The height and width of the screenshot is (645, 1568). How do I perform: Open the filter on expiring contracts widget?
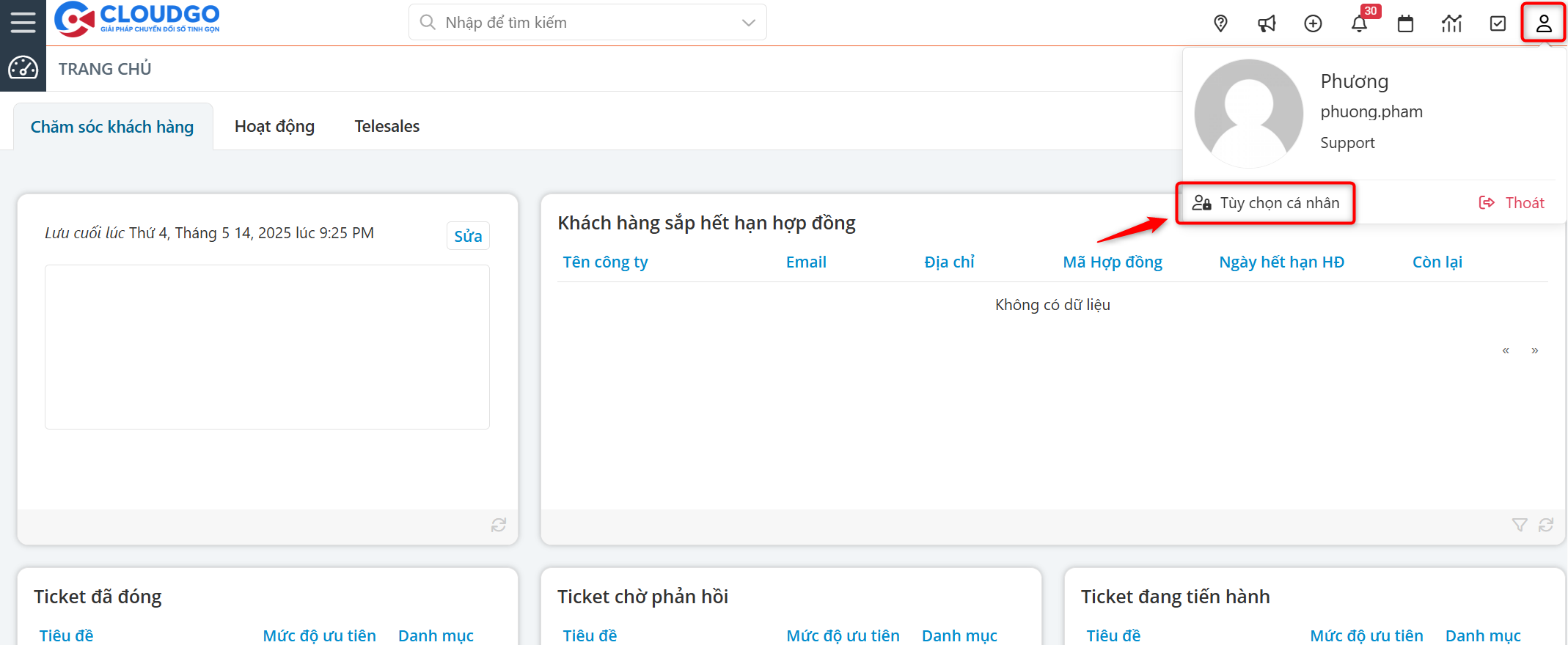(x=1519, y=525)
